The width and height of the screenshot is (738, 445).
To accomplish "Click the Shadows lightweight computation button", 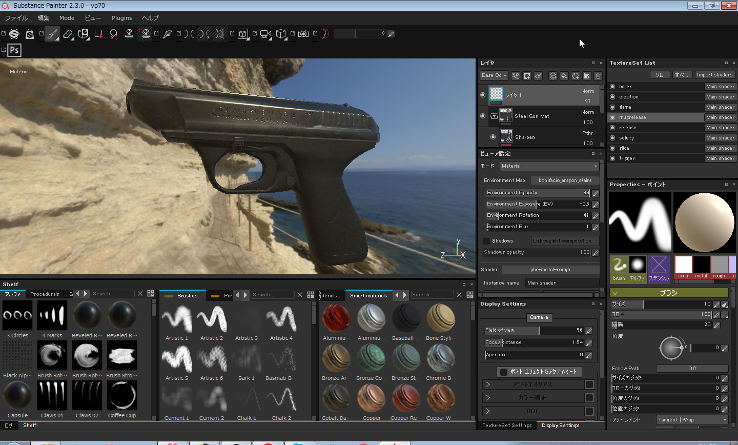I will coord(565,241).
